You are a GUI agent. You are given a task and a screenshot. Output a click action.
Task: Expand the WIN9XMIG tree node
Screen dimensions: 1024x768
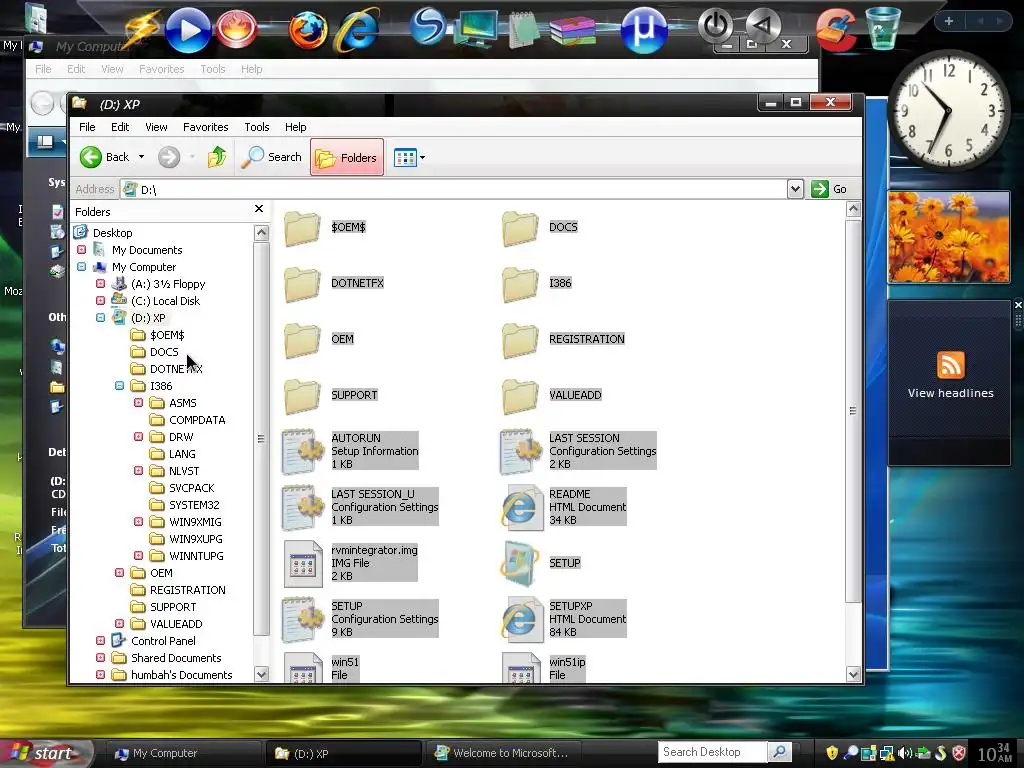coord(138,522)
